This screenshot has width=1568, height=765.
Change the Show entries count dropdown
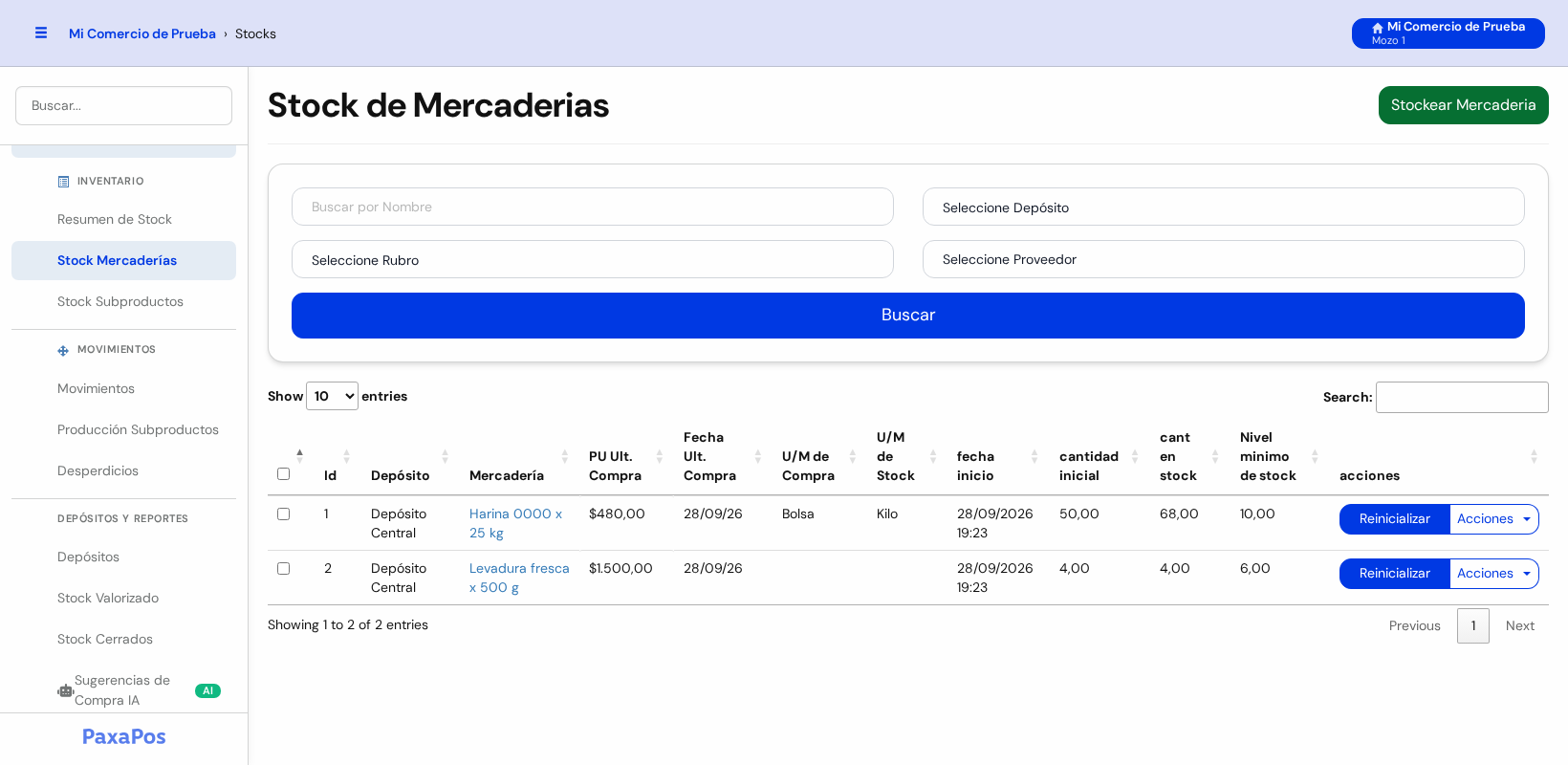click(332, 396)
